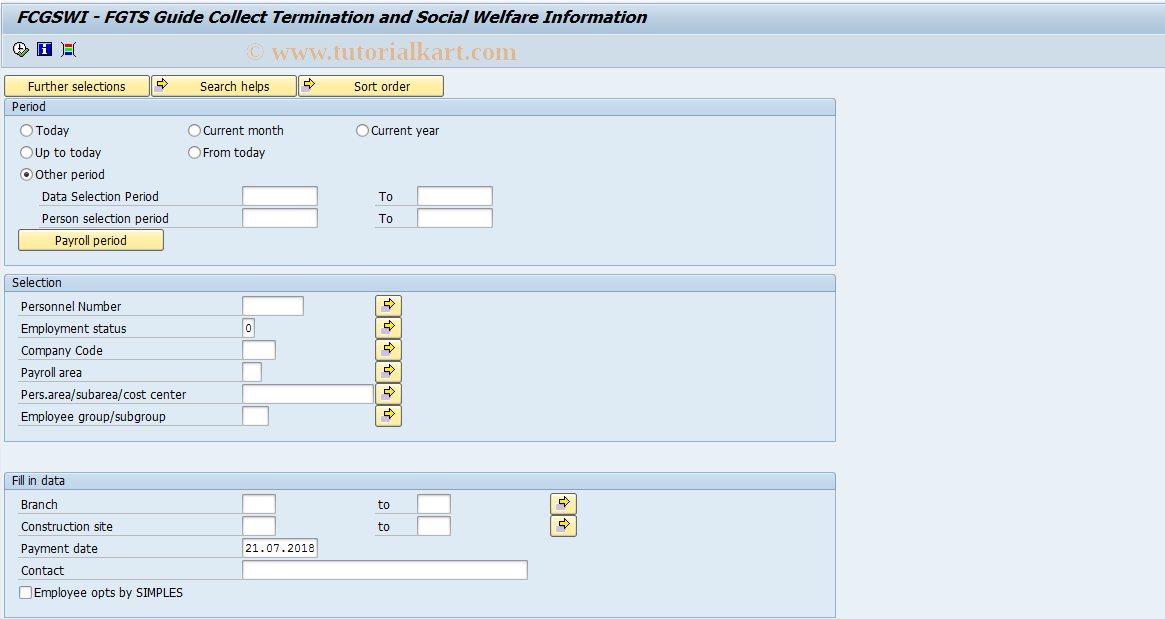The height and width of the screenshot is (619, 1165).
Task: Click the Get variant icon
Action: tap(68, 50)
